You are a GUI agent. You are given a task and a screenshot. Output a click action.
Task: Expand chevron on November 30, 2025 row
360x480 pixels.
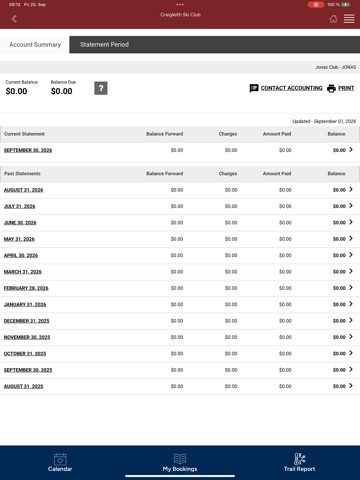point(351,336)
